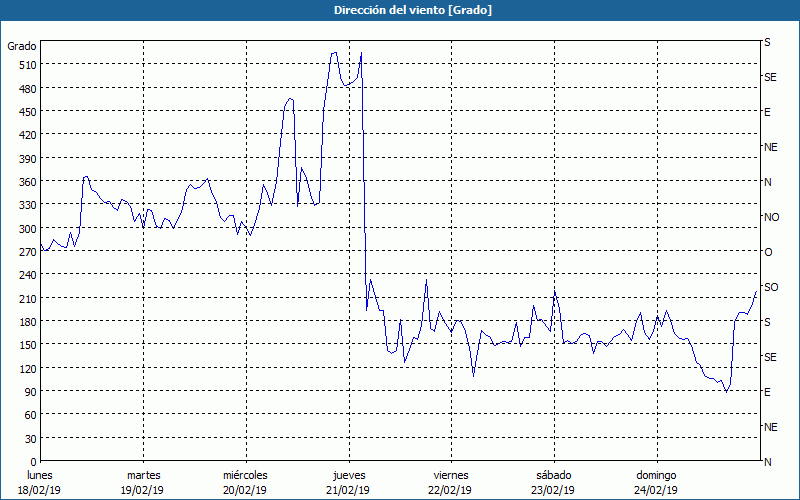Click the 'martes' day label
Image resolution: width=800 pixels, height=500 pixels.
(144, 475)
